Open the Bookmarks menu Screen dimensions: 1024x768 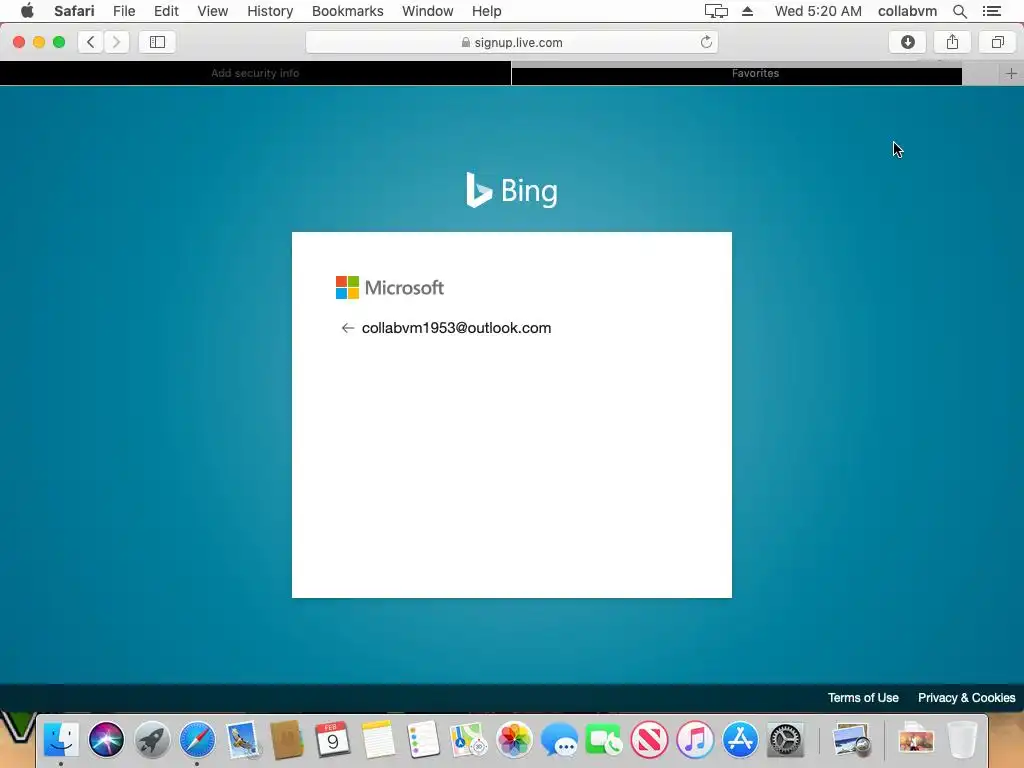347,11
